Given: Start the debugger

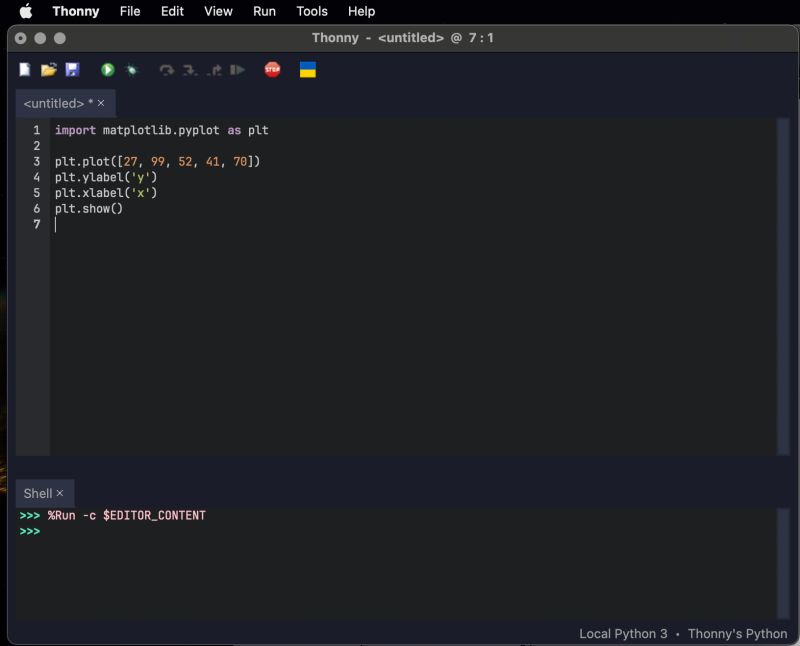Looking at the screenshot, I should [x=132, y=69].
